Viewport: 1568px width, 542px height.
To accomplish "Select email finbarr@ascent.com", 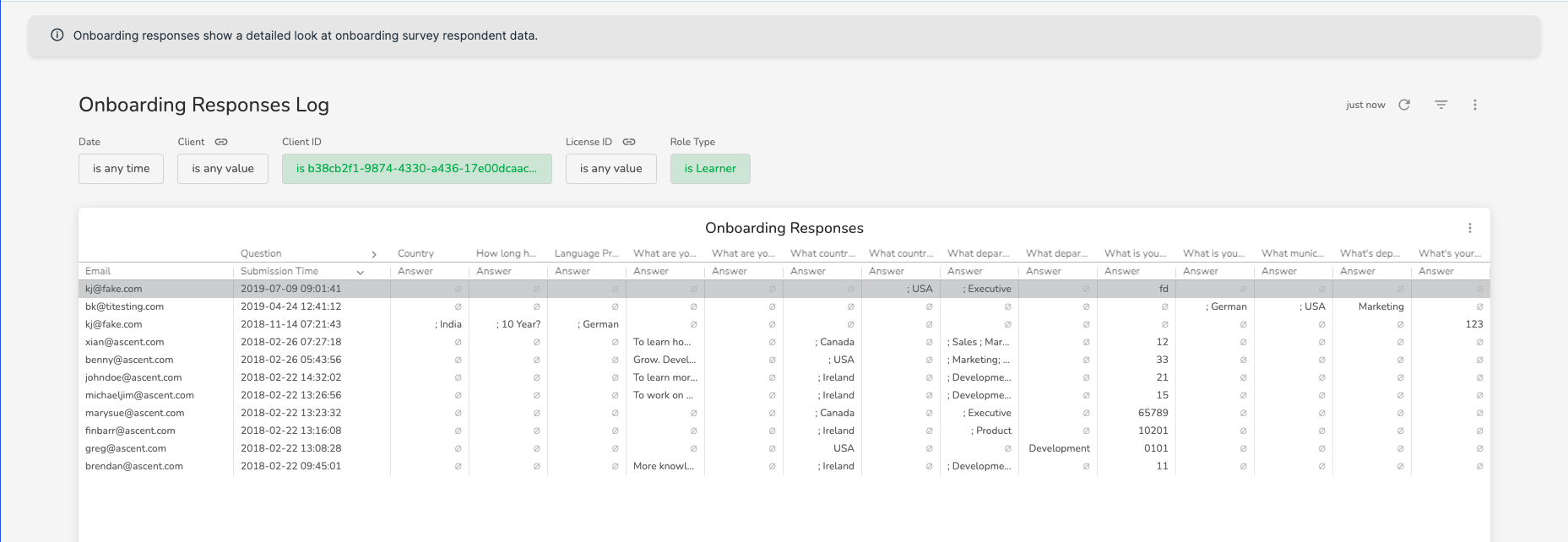I will pos(130,431).
